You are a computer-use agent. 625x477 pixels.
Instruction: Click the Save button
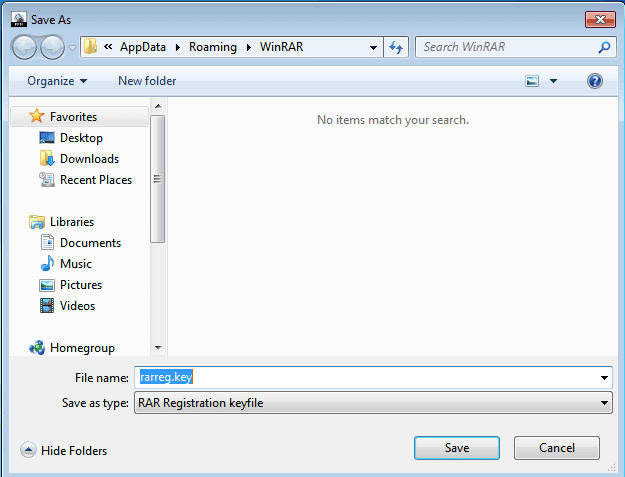[x=457, y=448]
